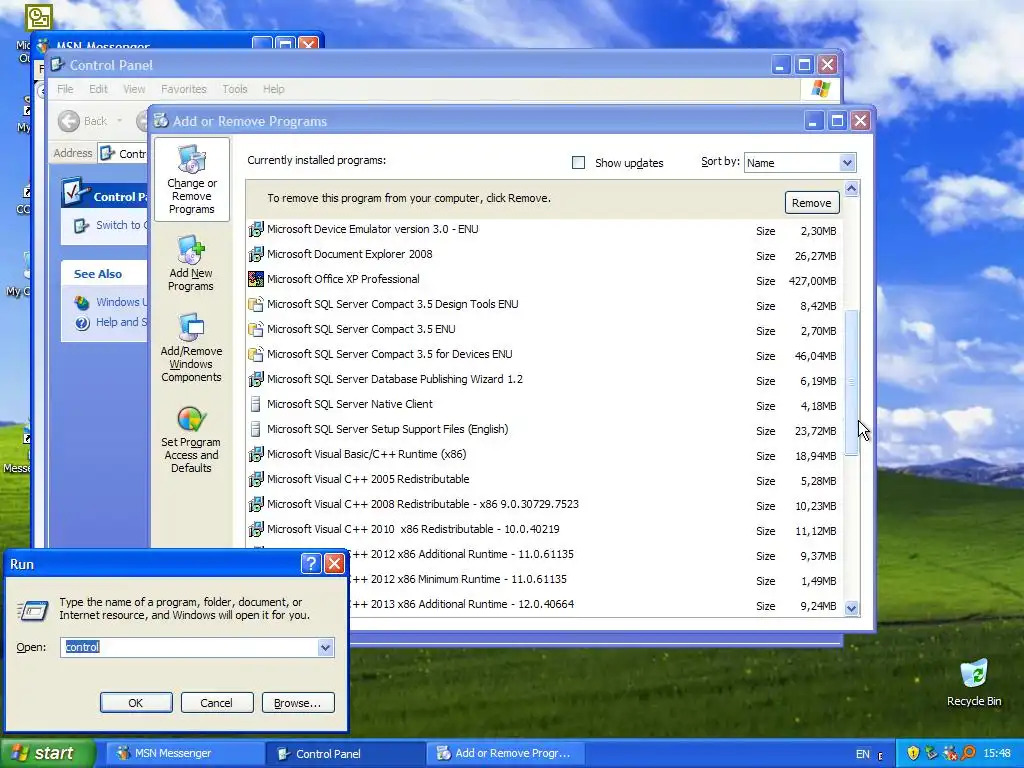Open Help menu in Control Panel
Image resolution: width=1024 pixels, height=768 pixels.
pos(274,89)
